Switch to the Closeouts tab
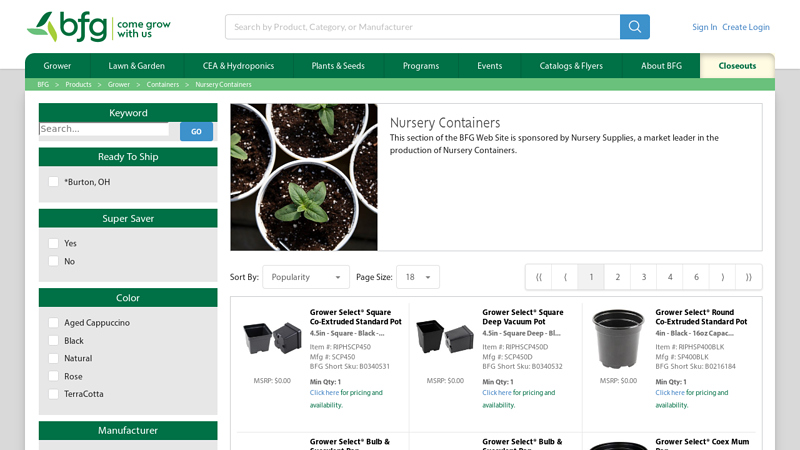Image resolution: width=800 pixels, height=450 pixels. [737, 66]
